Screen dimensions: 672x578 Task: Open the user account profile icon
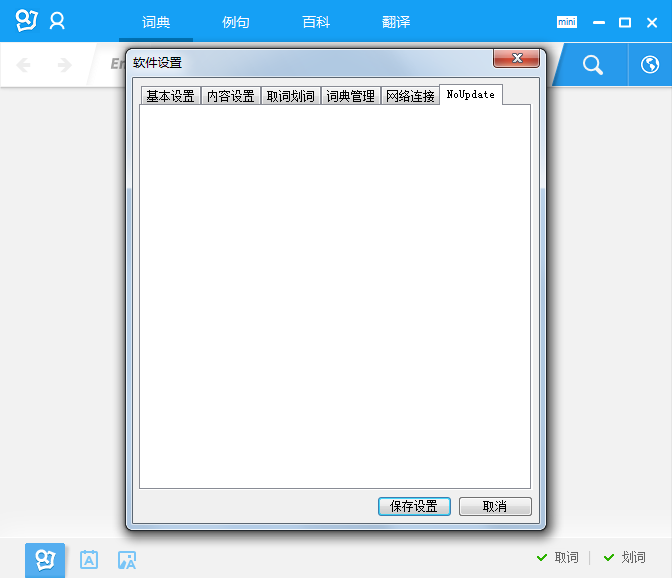pos(57,21)
